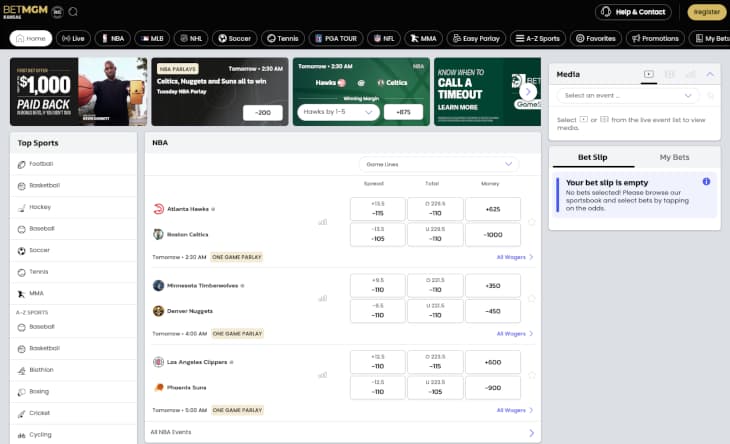Go to the Home tab
The image size is (730, 444).
31,38
